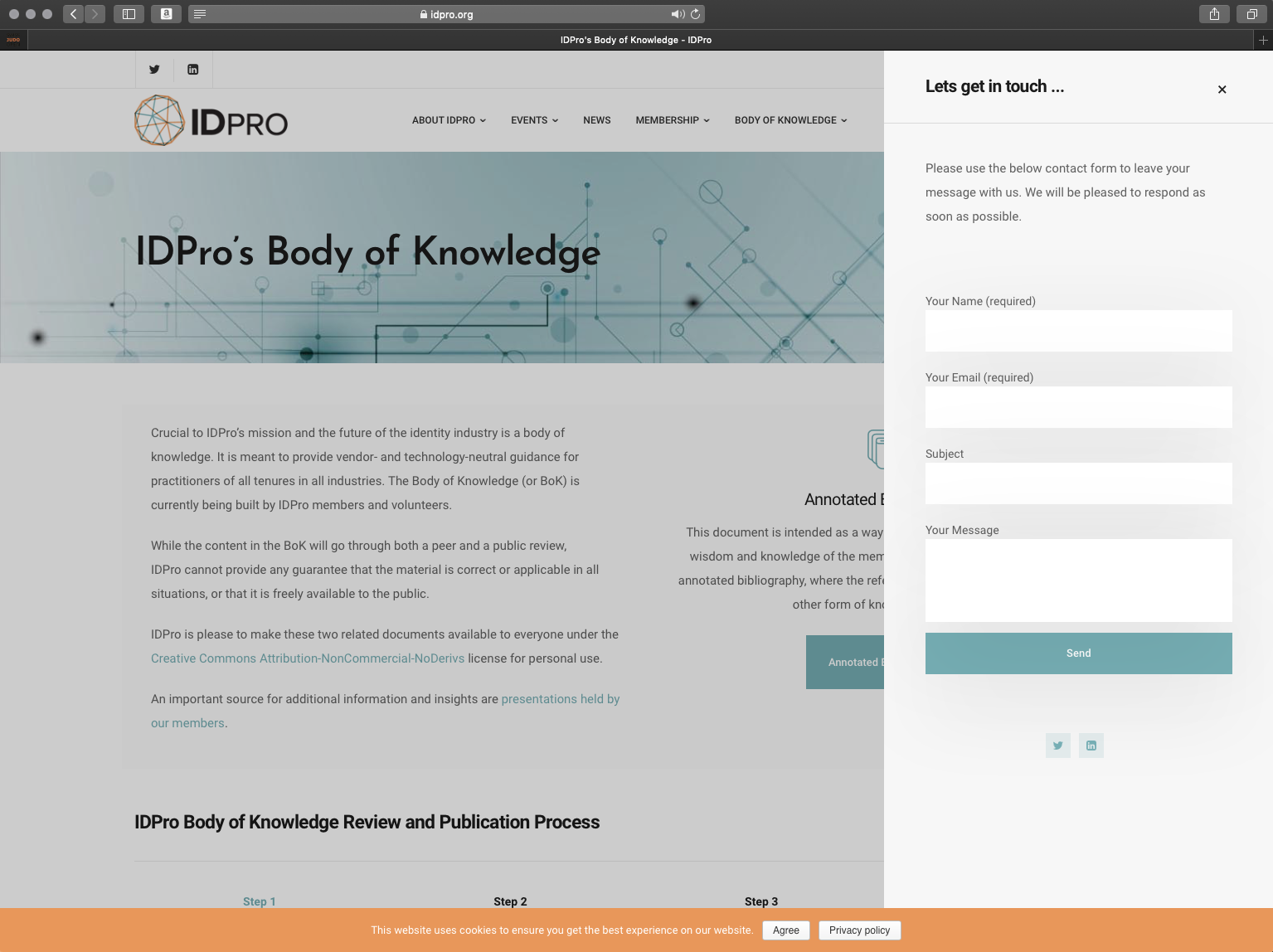
Task: Click the LinkedIn icon in the site header
Action: [192, 70]
